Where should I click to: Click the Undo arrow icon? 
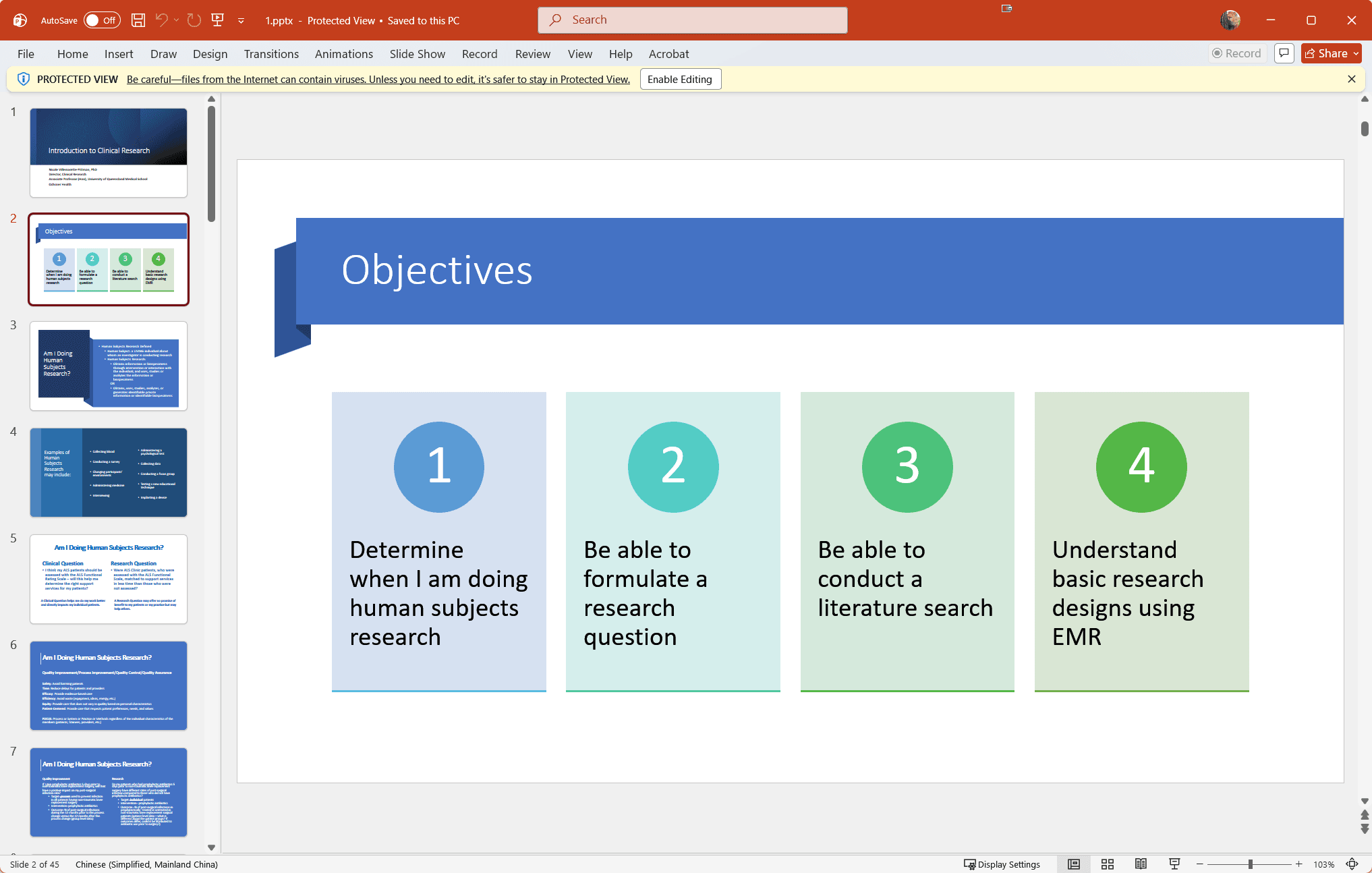coord(161,20)
